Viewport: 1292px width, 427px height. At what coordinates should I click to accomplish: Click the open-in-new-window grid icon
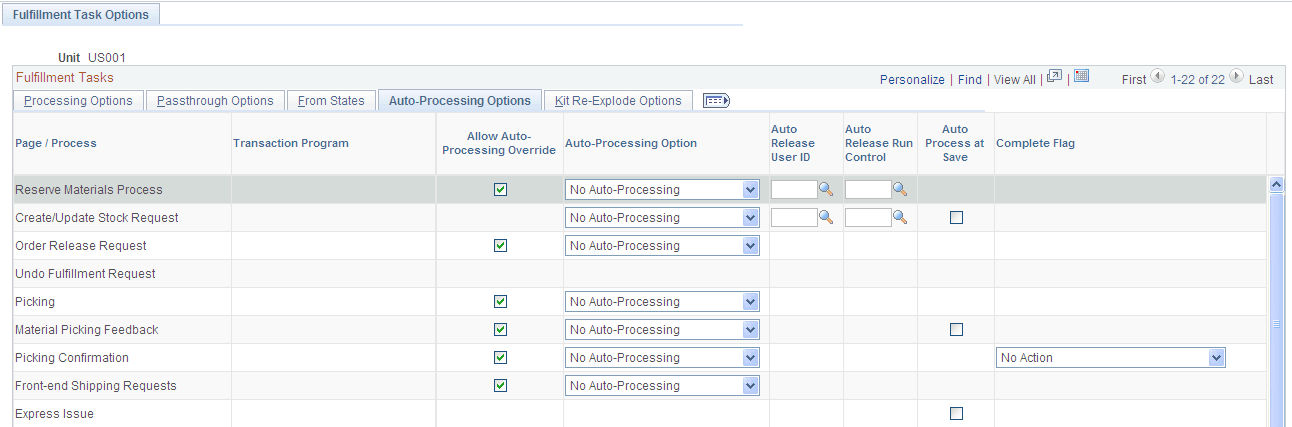click(1054, 78)
